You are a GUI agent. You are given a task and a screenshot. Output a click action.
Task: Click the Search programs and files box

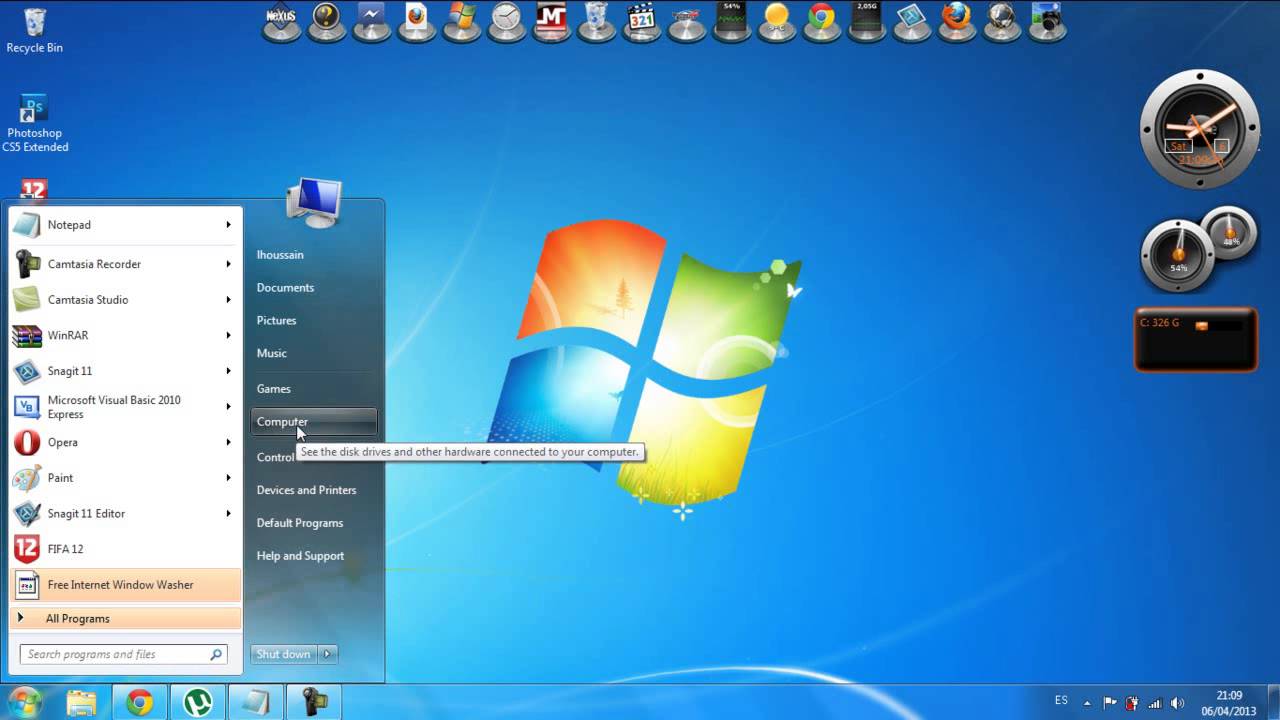click(124, 654)
